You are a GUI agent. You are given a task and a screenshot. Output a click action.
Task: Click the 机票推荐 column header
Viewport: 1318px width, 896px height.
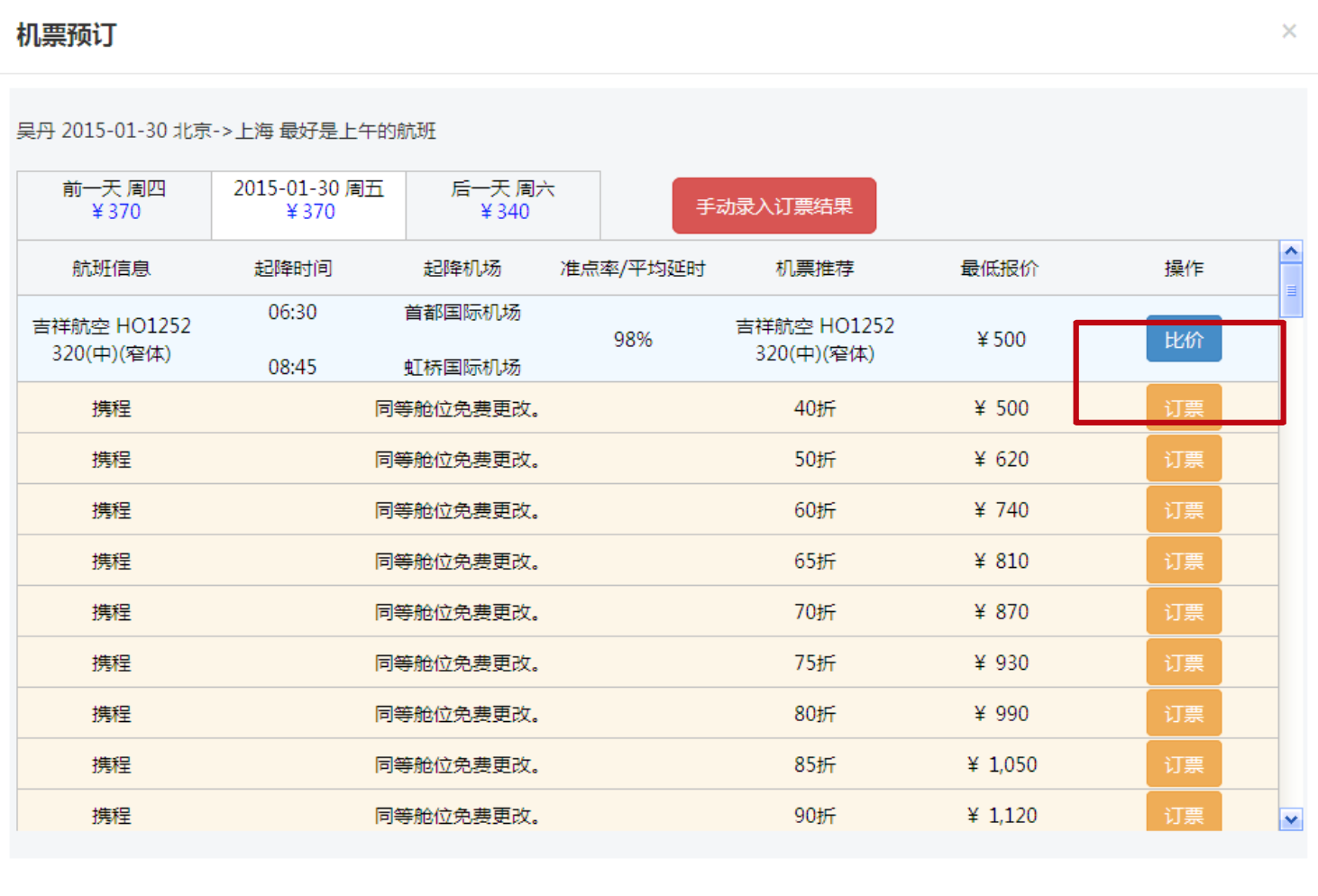pyautogui.click(x=815, y=269)
